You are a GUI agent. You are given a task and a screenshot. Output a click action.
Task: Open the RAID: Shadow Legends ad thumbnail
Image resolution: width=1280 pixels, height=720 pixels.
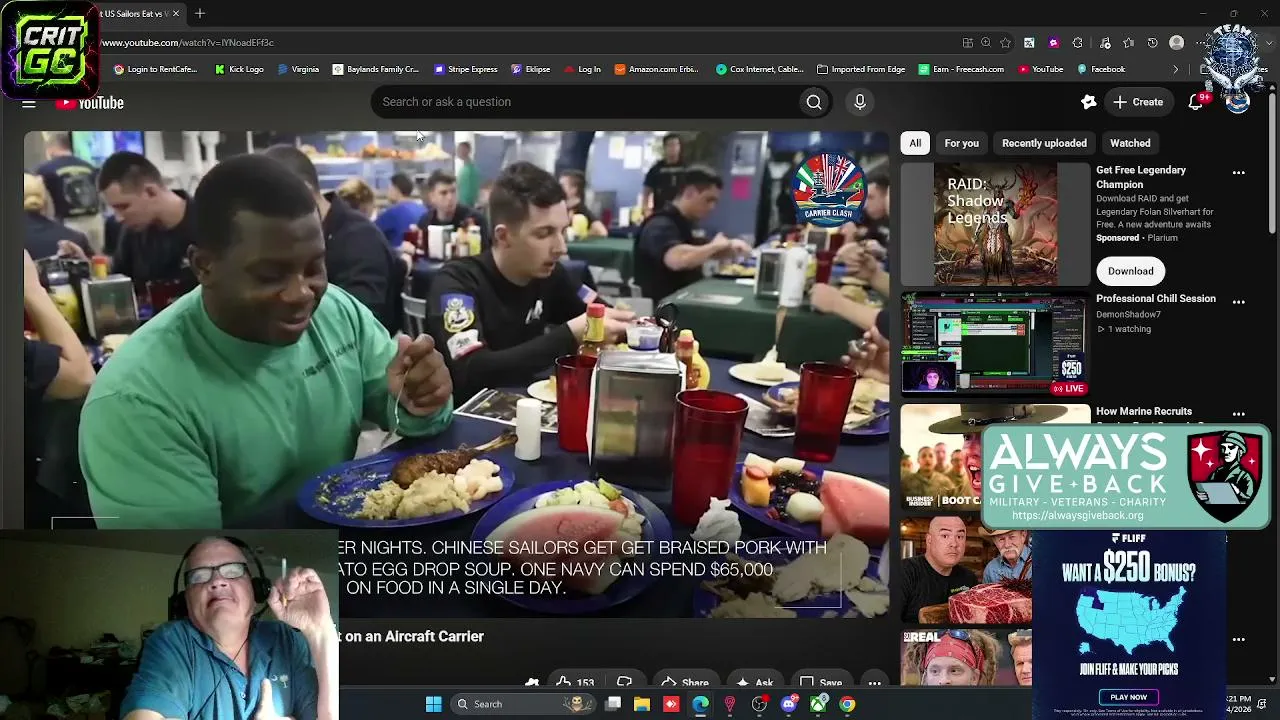pyautogui.click(x=995, y=224)
